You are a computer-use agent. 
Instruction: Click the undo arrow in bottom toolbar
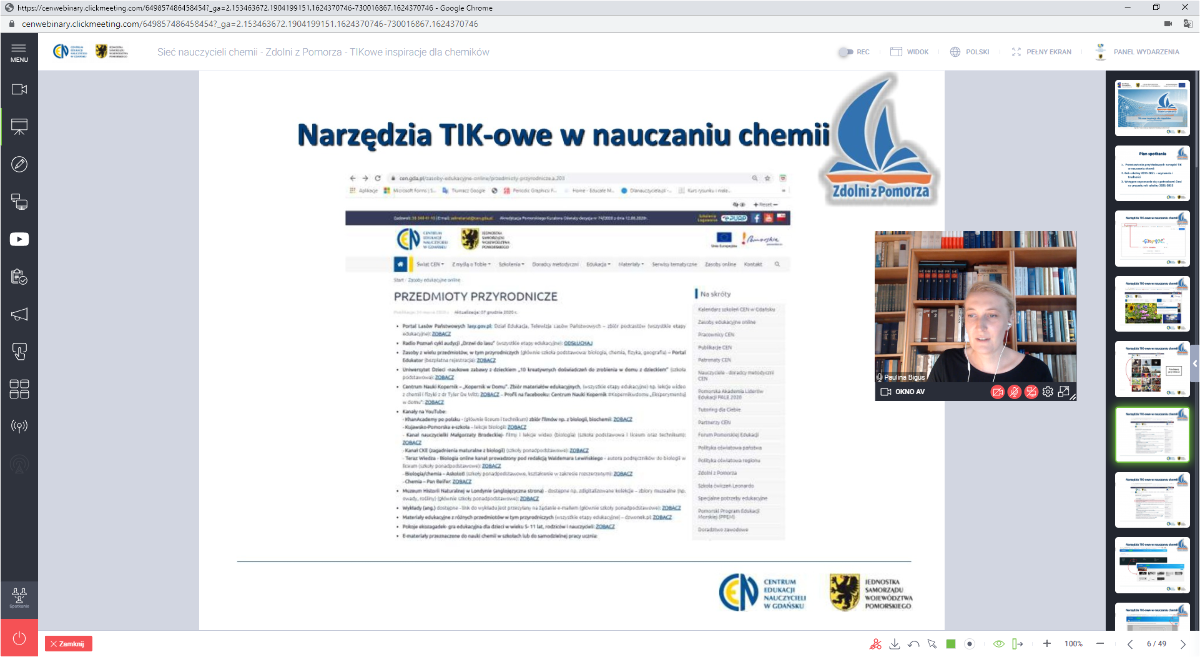pyautogui.click(x=913, y=644)
